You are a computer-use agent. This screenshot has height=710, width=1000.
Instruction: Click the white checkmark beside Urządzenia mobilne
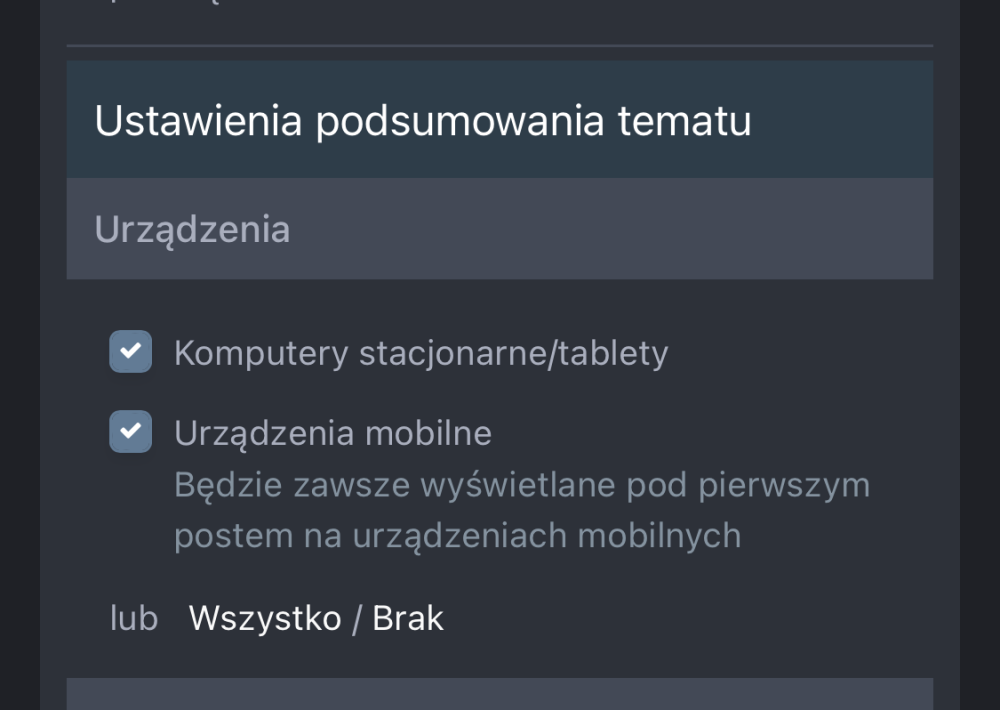point(131,432)
